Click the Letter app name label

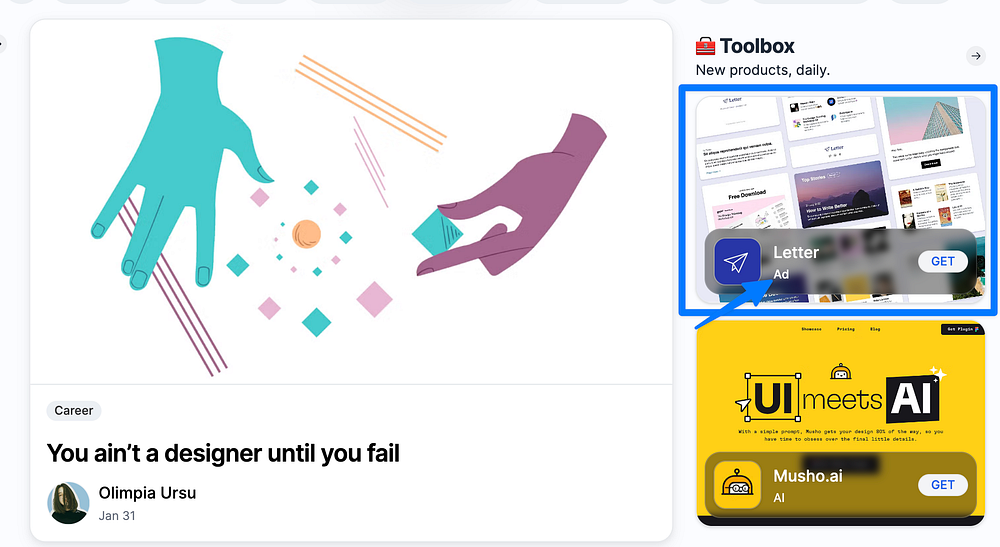point(796,252)
